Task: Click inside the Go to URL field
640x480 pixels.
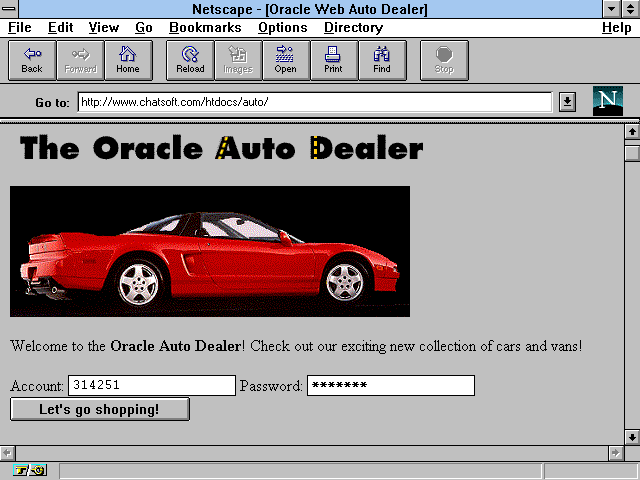Action: click(x=314, y=102)
